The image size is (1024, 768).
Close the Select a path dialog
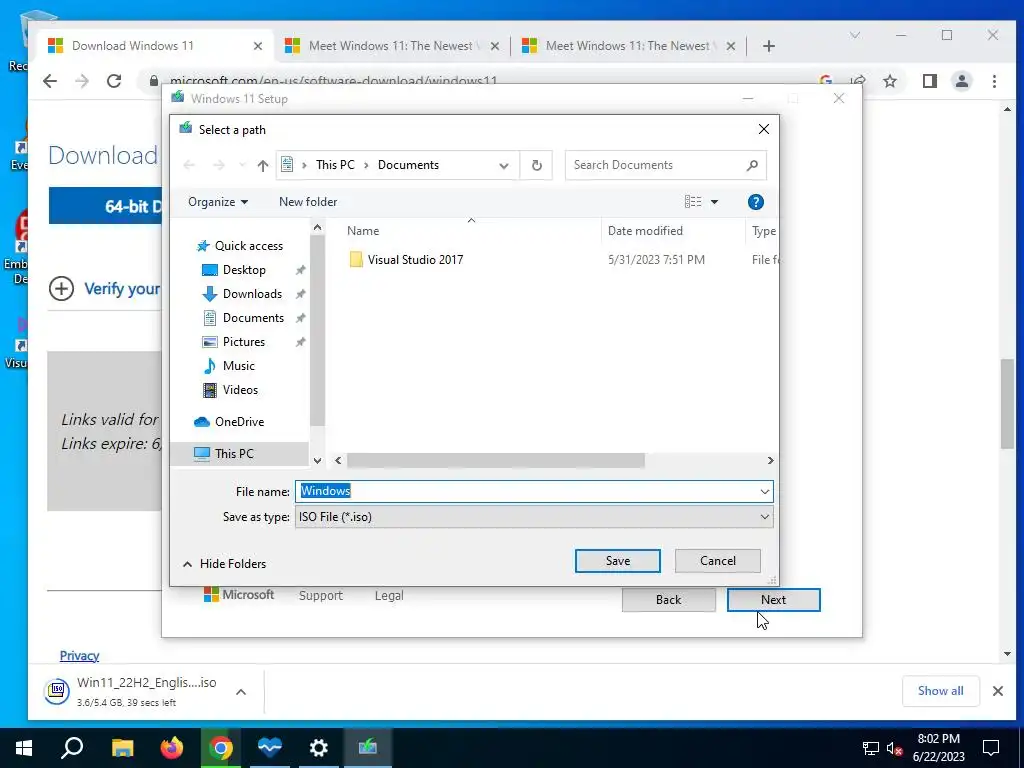pos(763,129)
